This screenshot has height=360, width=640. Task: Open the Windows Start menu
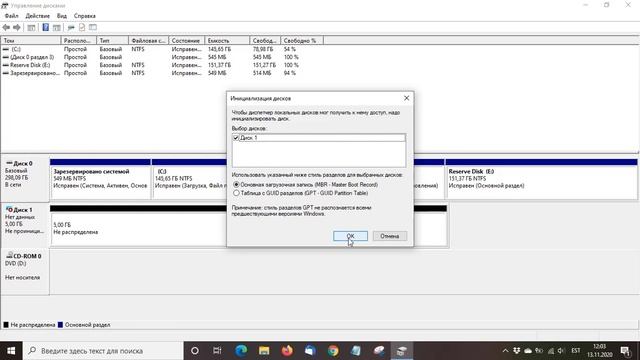click(x=11, y=351)
